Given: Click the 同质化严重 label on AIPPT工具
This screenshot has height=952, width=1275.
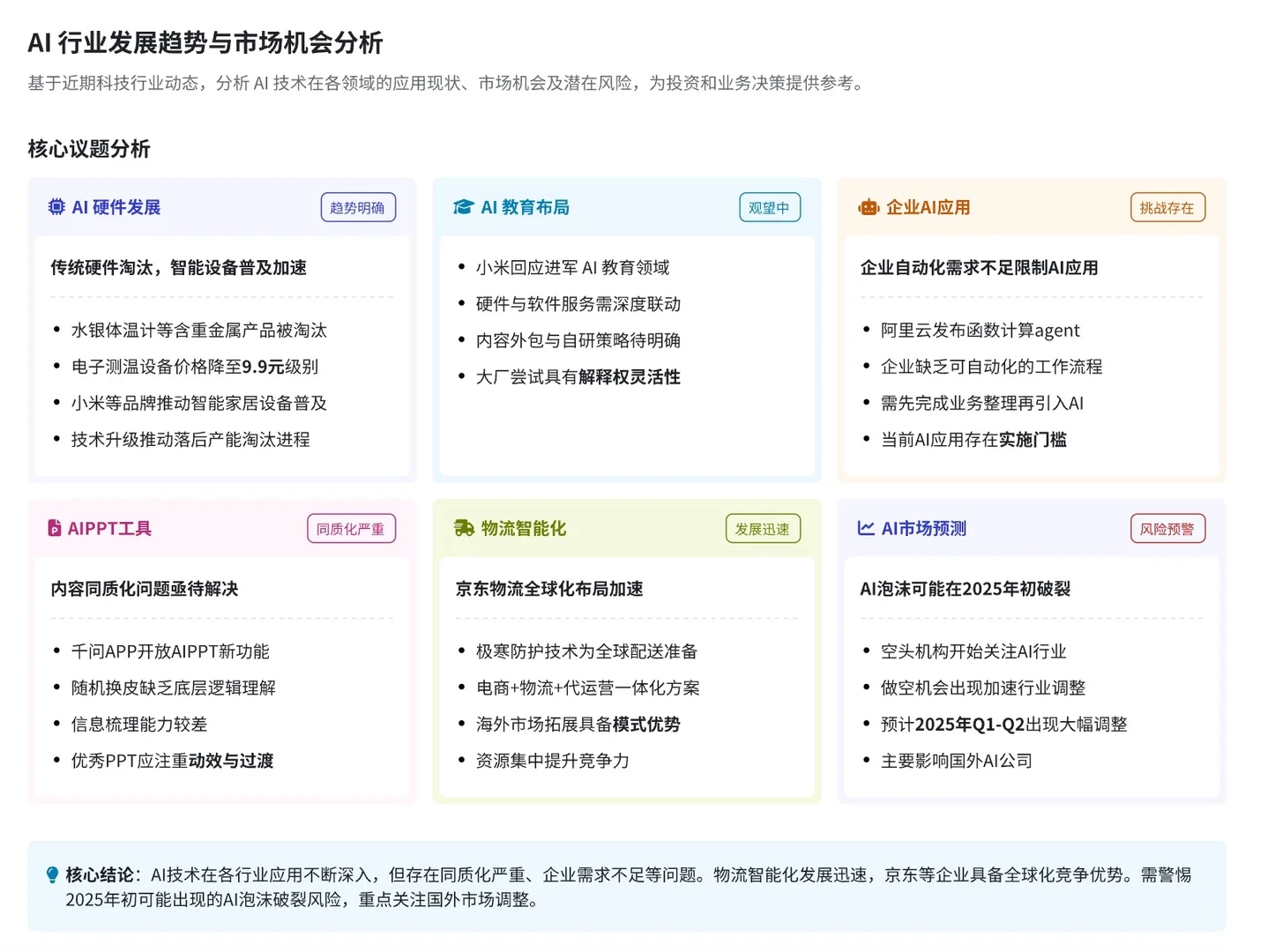Looking at the screenshot, I should [x=351, y=528].
